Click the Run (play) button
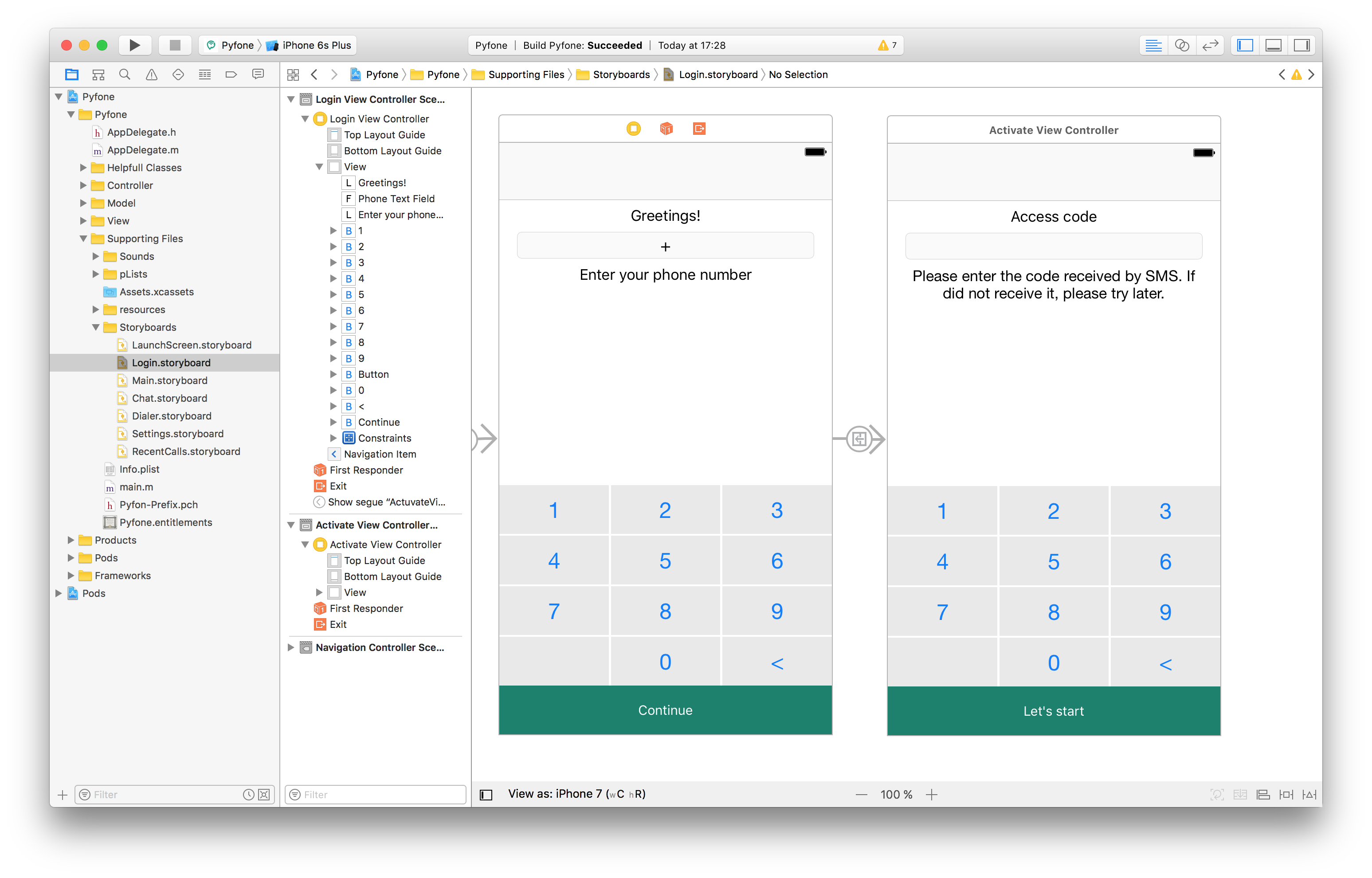 click(134, 45)
